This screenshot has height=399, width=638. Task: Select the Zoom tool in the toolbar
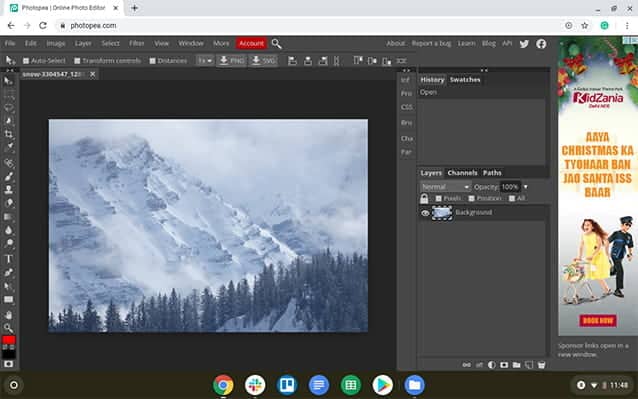pyautogui.click(x=9, y=328)
